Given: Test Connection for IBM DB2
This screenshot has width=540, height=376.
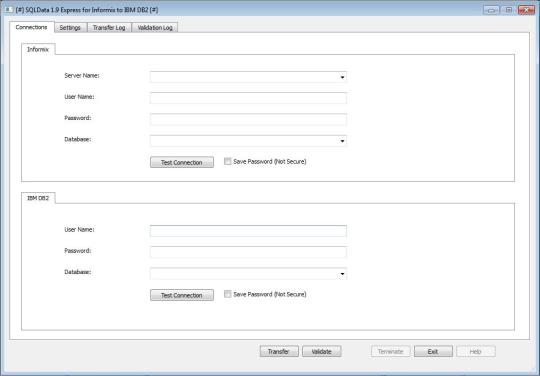Looking at the screenshot, I should click(182, 295).
